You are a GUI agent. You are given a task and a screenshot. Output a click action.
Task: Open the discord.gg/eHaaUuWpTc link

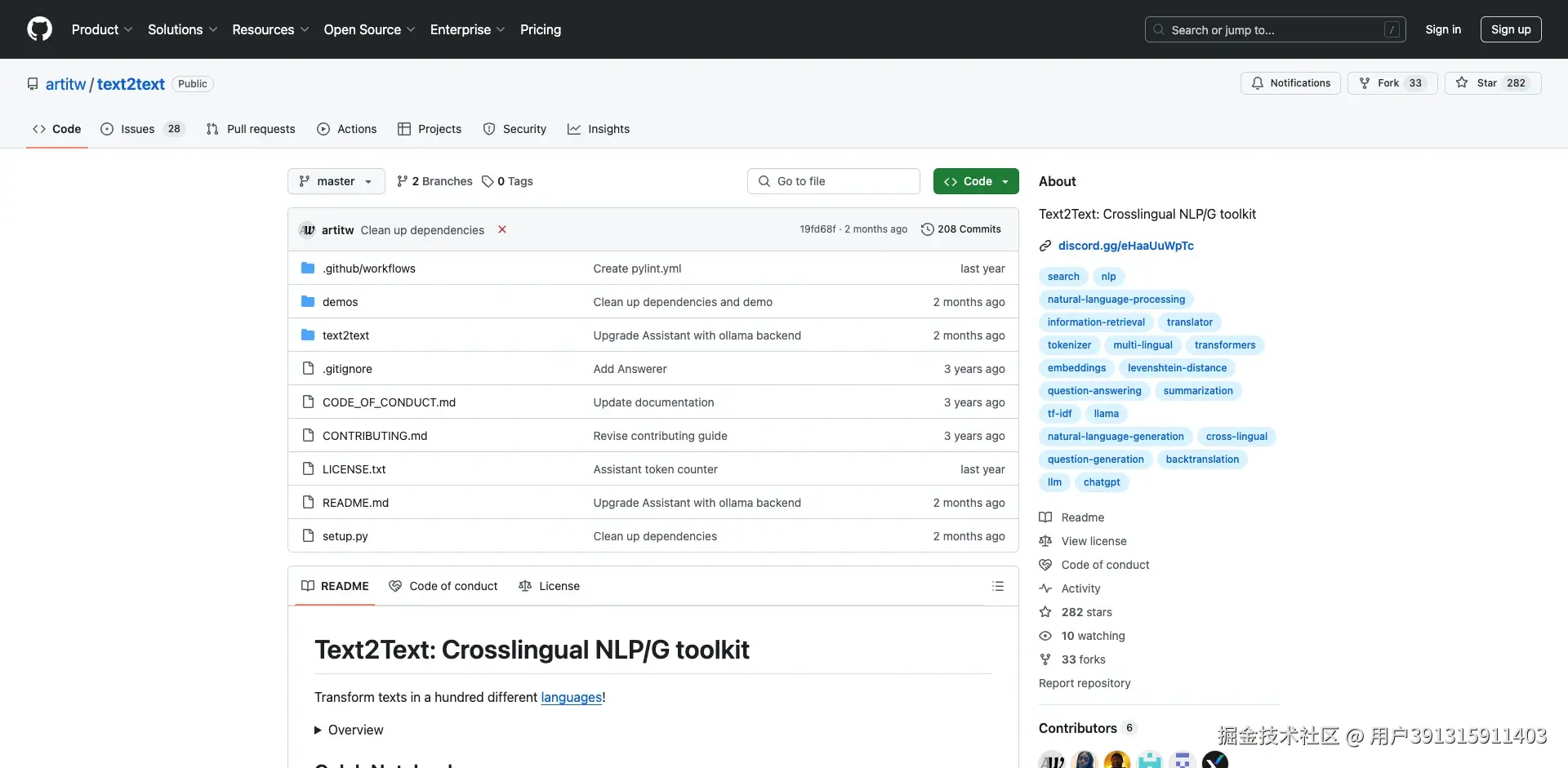[1126, 246]
